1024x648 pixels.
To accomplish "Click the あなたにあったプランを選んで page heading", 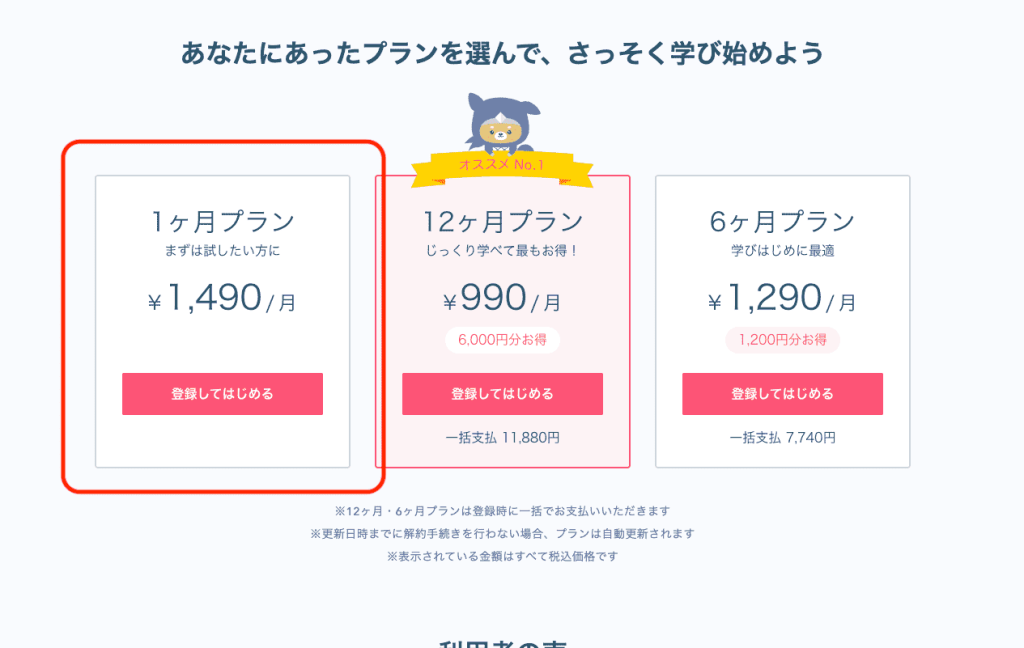I will pos(502,53).
